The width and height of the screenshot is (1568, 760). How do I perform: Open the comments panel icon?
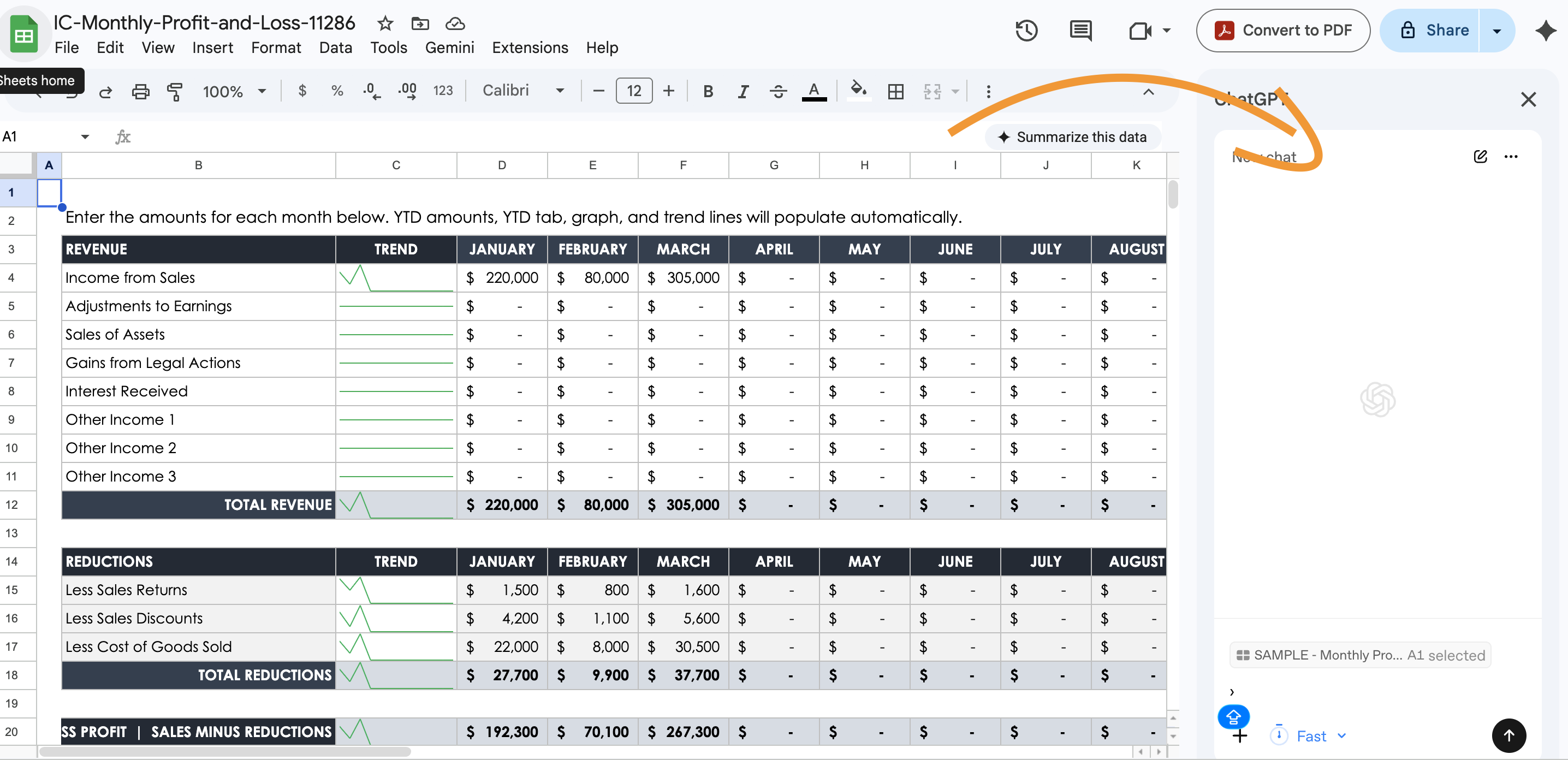(x=1080, y=31)
